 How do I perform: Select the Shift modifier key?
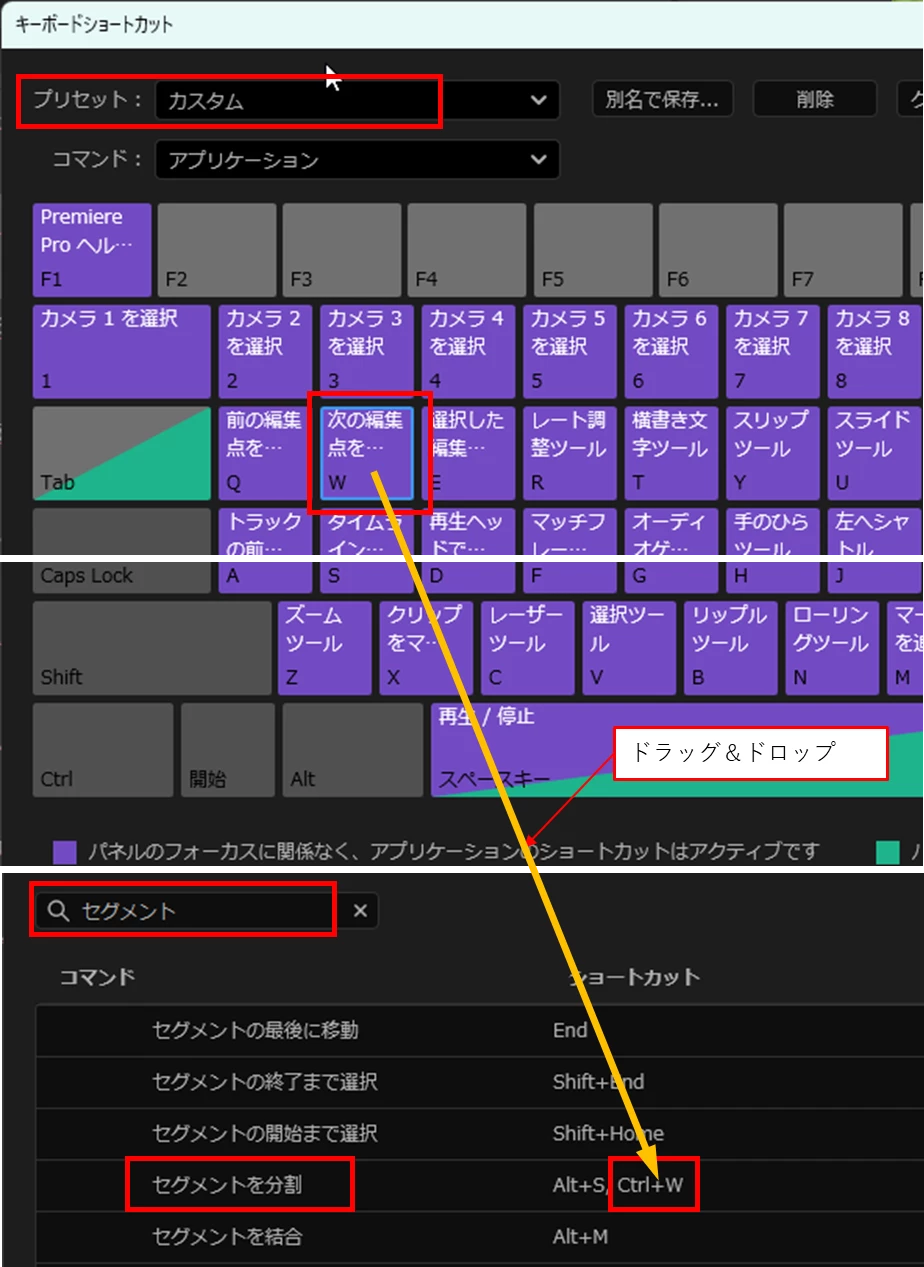(152, 648)
